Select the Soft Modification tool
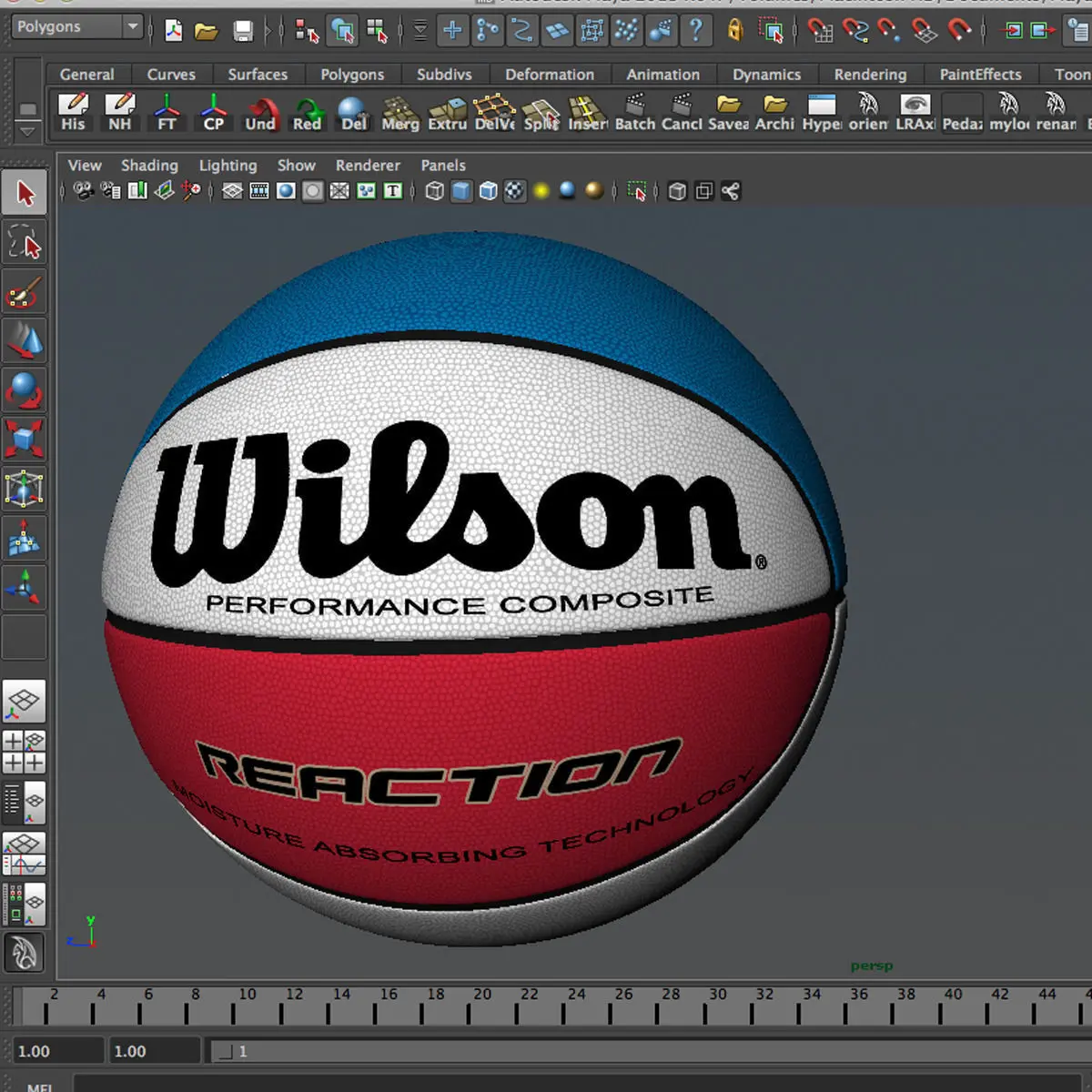This screenshot has width=1092, height=1092. (x=25, y=538)
